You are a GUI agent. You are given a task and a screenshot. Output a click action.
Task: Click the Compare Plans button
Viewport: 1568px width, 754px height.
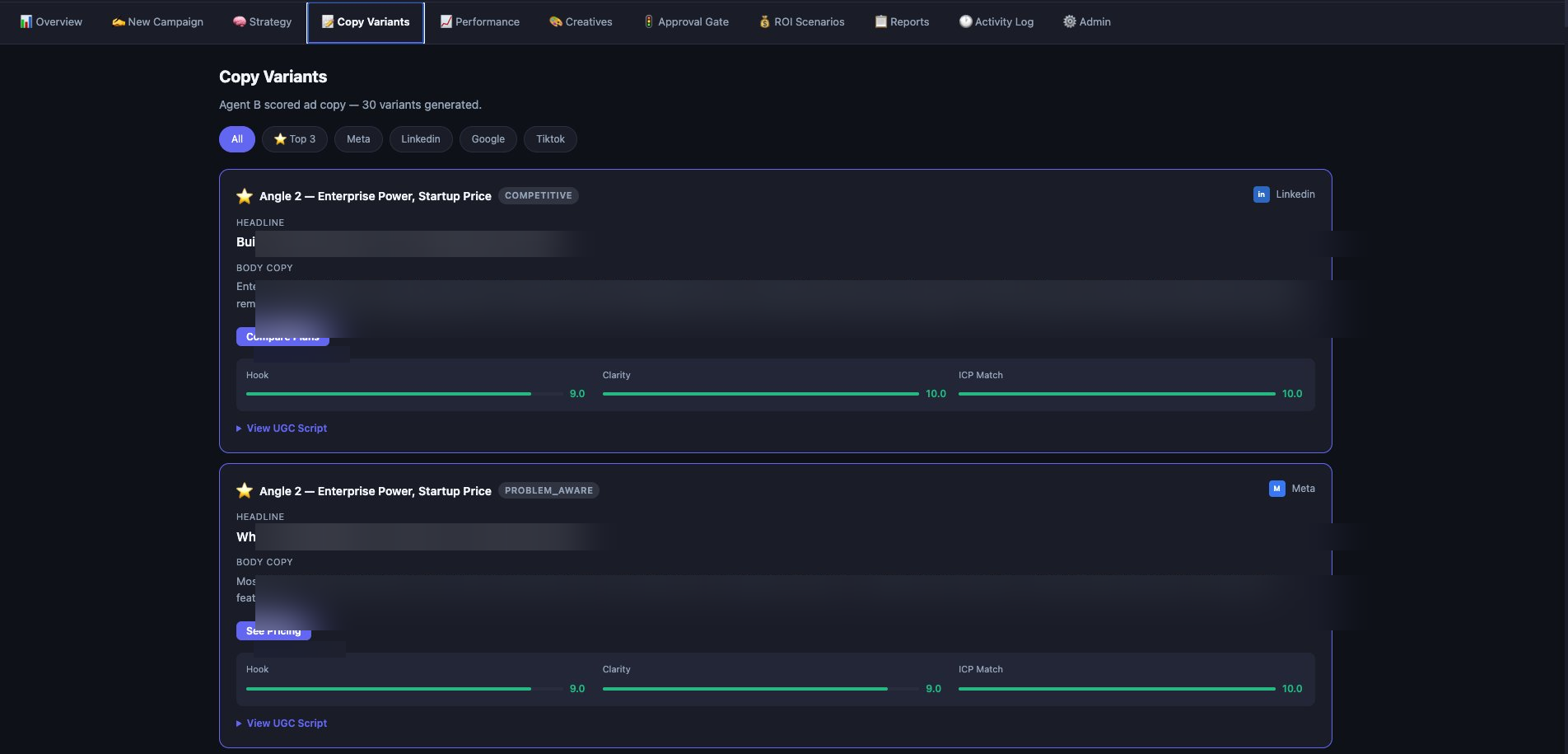282,336
